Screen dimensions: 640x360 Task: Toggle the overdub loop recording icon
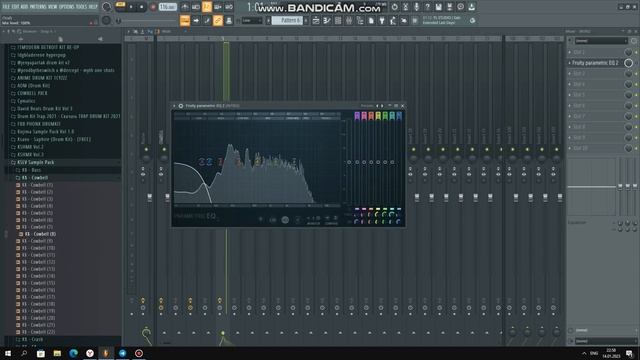point(218,7)
